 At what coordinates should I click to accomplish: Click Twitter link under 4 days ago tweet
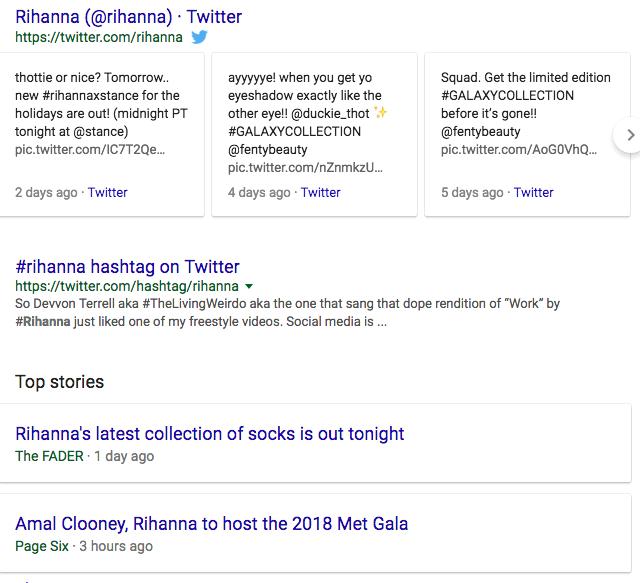pos(320,192)
